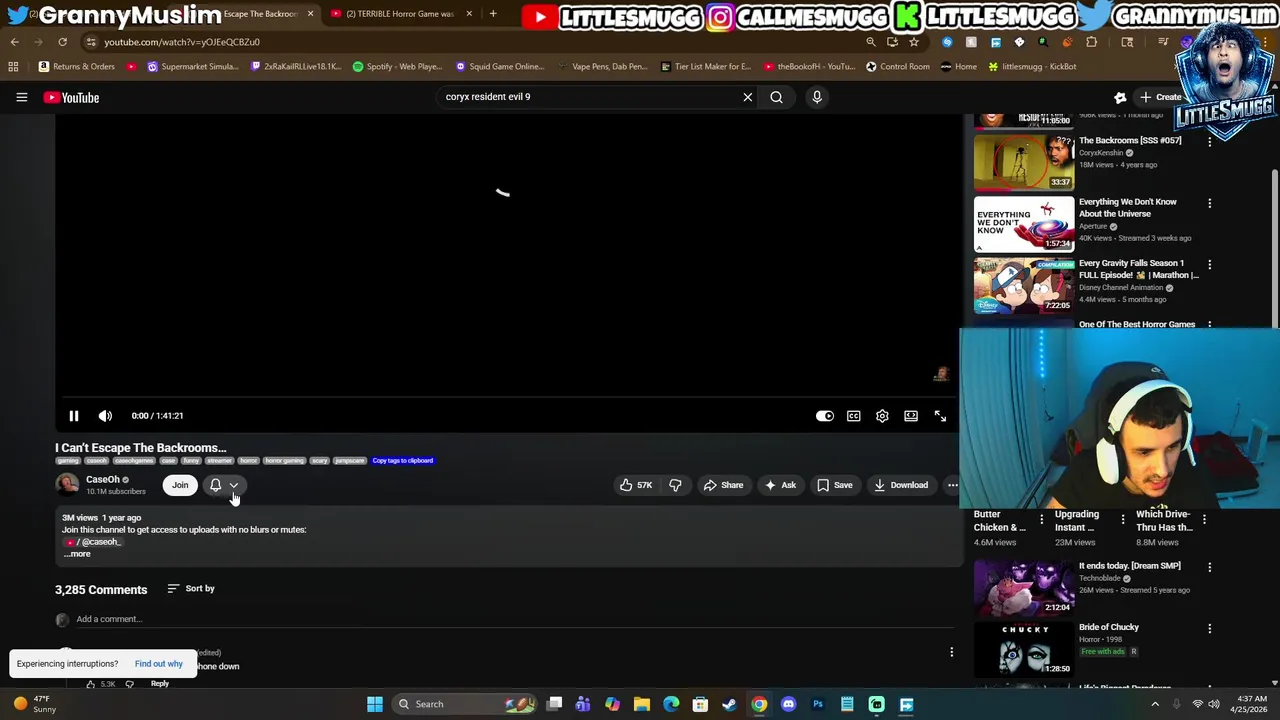Viewport: 1280px width, 720px height.
Task: Click the magnifier search button
Action: coord(776,97)
